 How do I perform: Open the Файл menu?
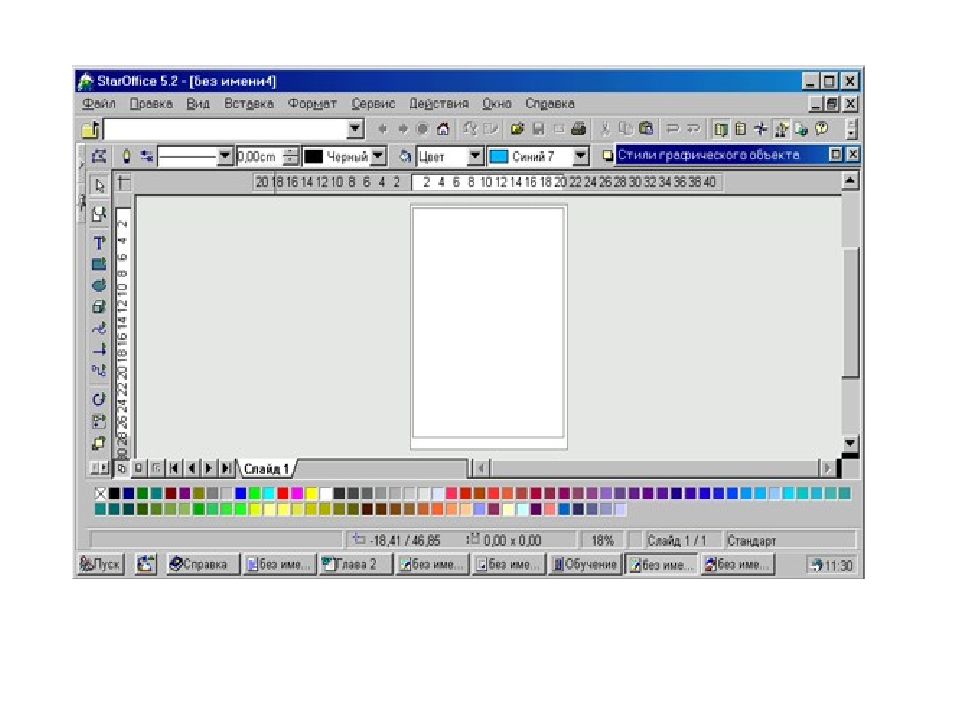coord(99,103)
